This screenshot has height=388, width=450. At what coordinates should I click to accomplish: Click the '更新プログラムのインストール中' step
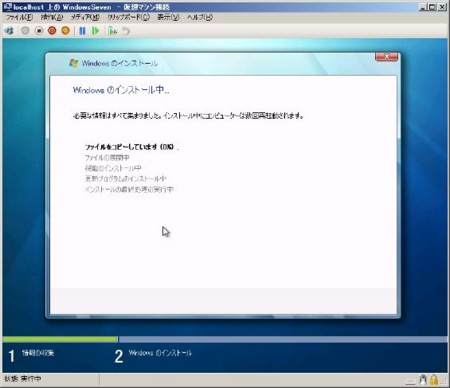[126, 179]
